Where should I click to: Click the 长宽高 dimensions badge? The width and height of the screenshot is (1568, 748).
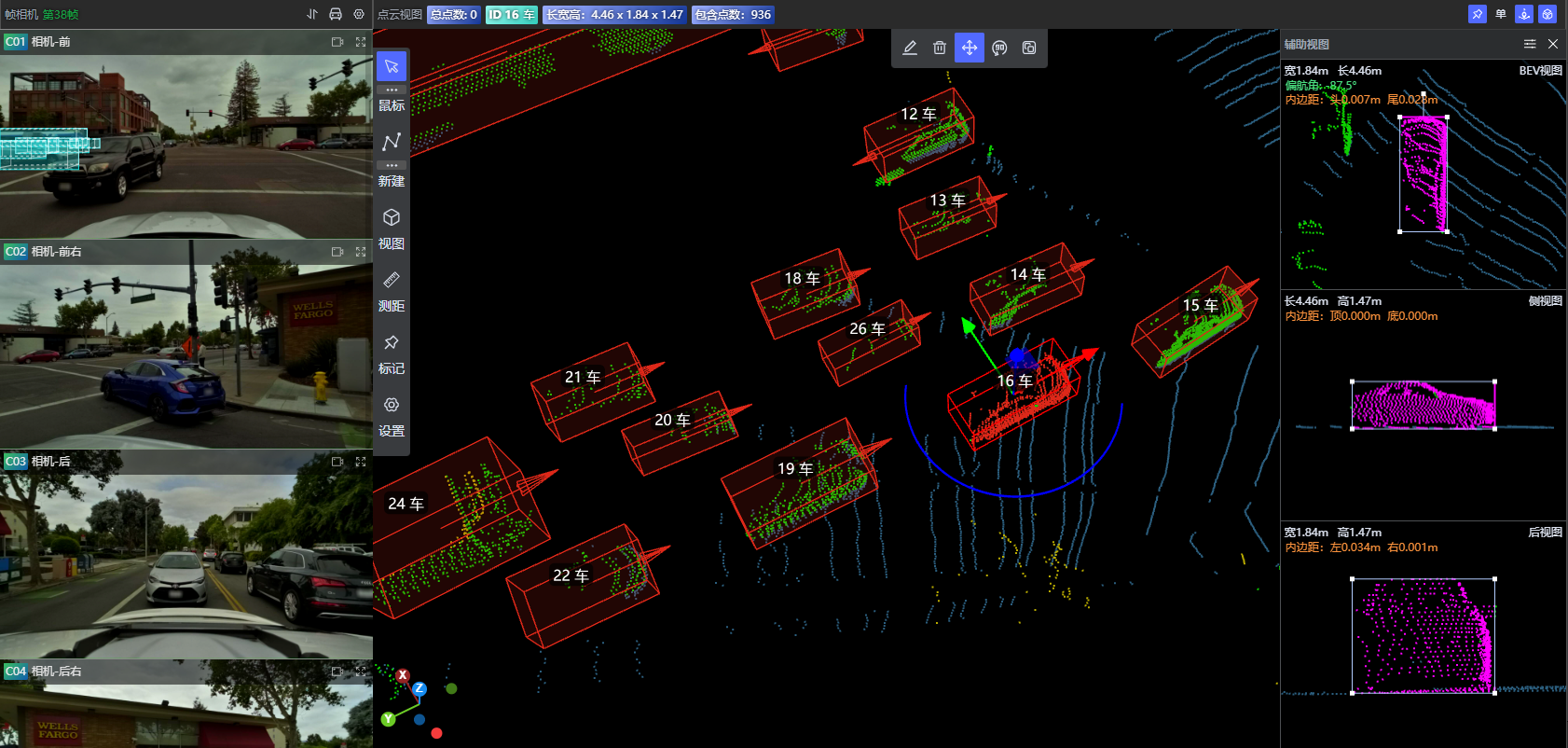pyautogui.click(x=615, y=15)
